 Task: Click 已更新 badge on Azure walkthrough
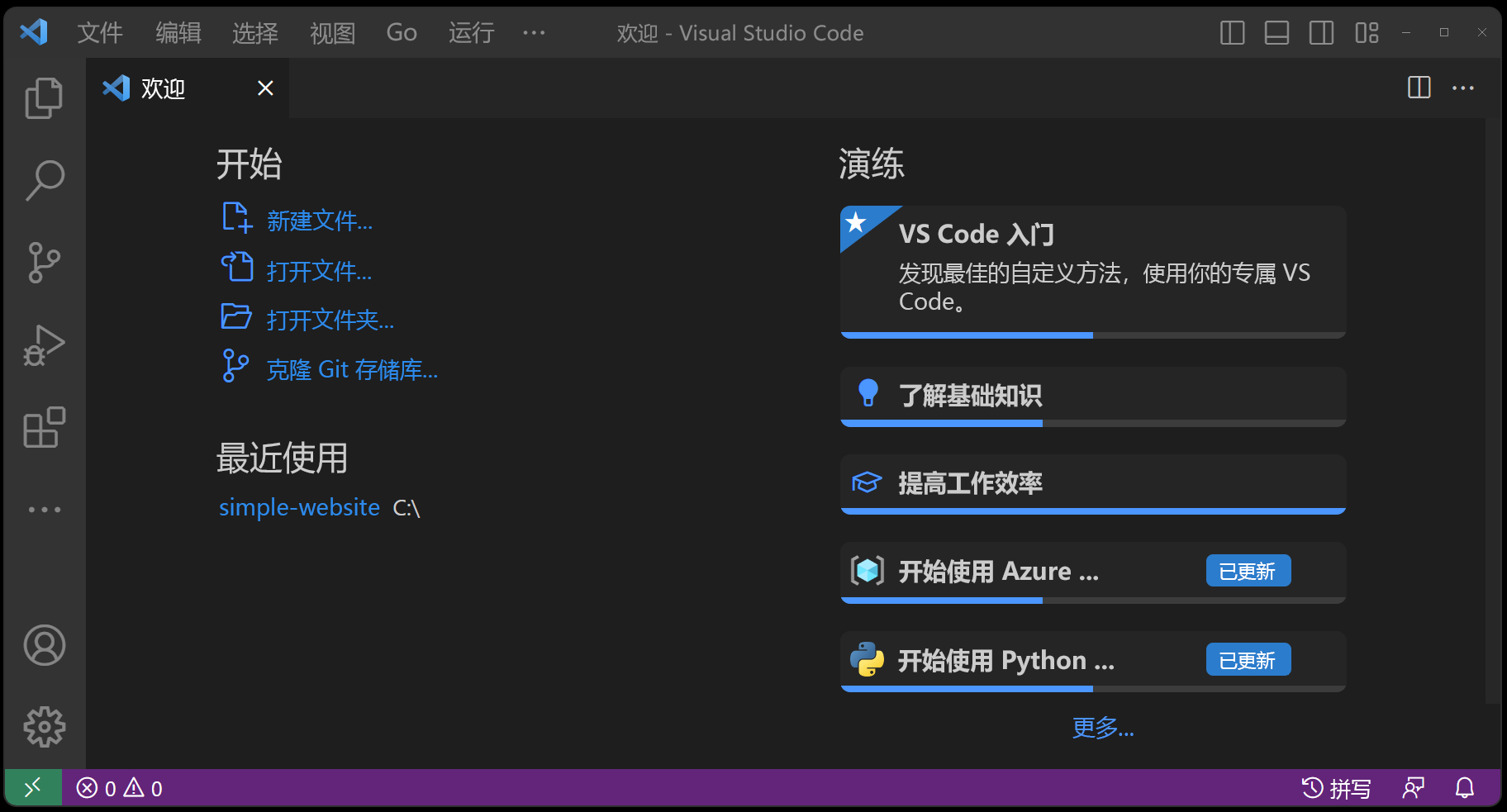[x=1248, y=571]
